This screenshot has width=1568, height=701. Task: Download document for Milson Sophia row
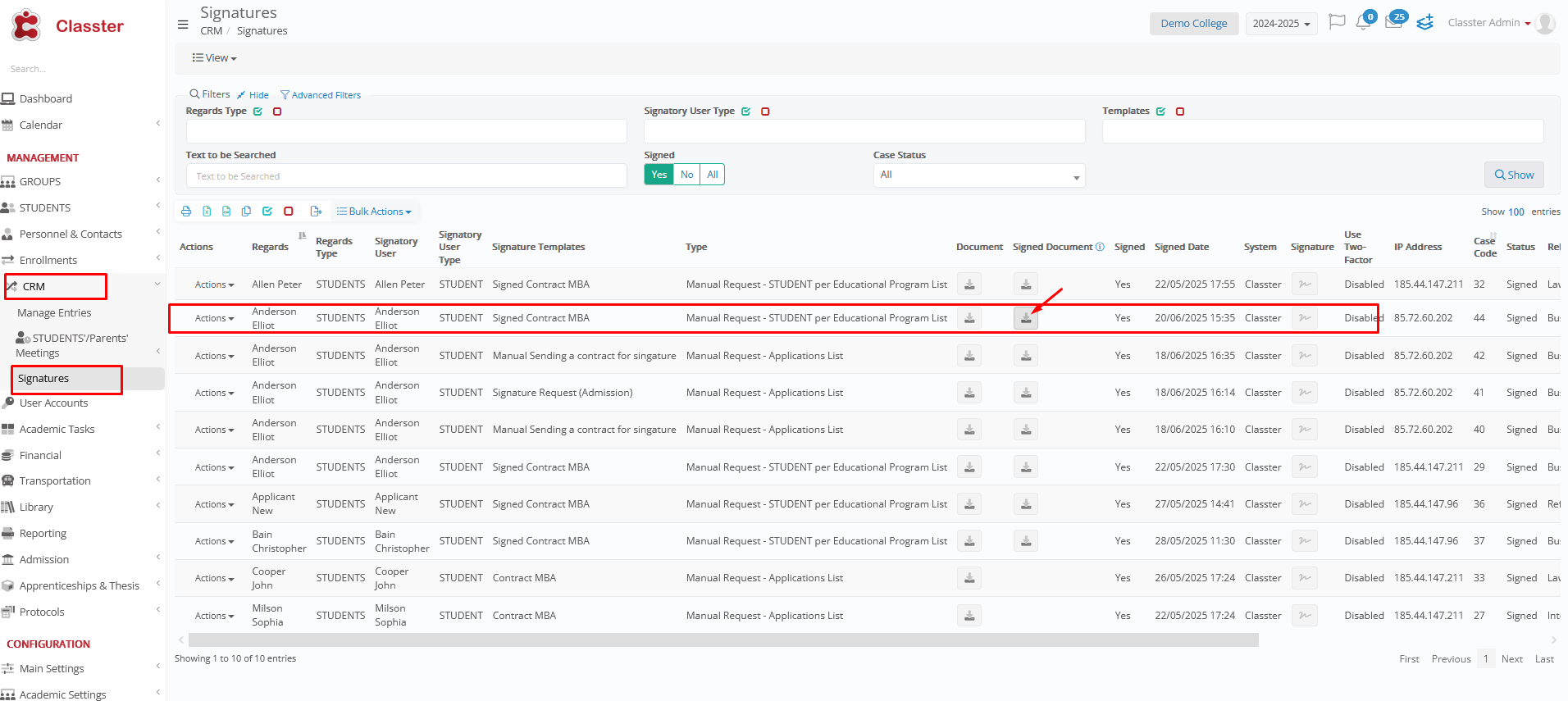969,616
